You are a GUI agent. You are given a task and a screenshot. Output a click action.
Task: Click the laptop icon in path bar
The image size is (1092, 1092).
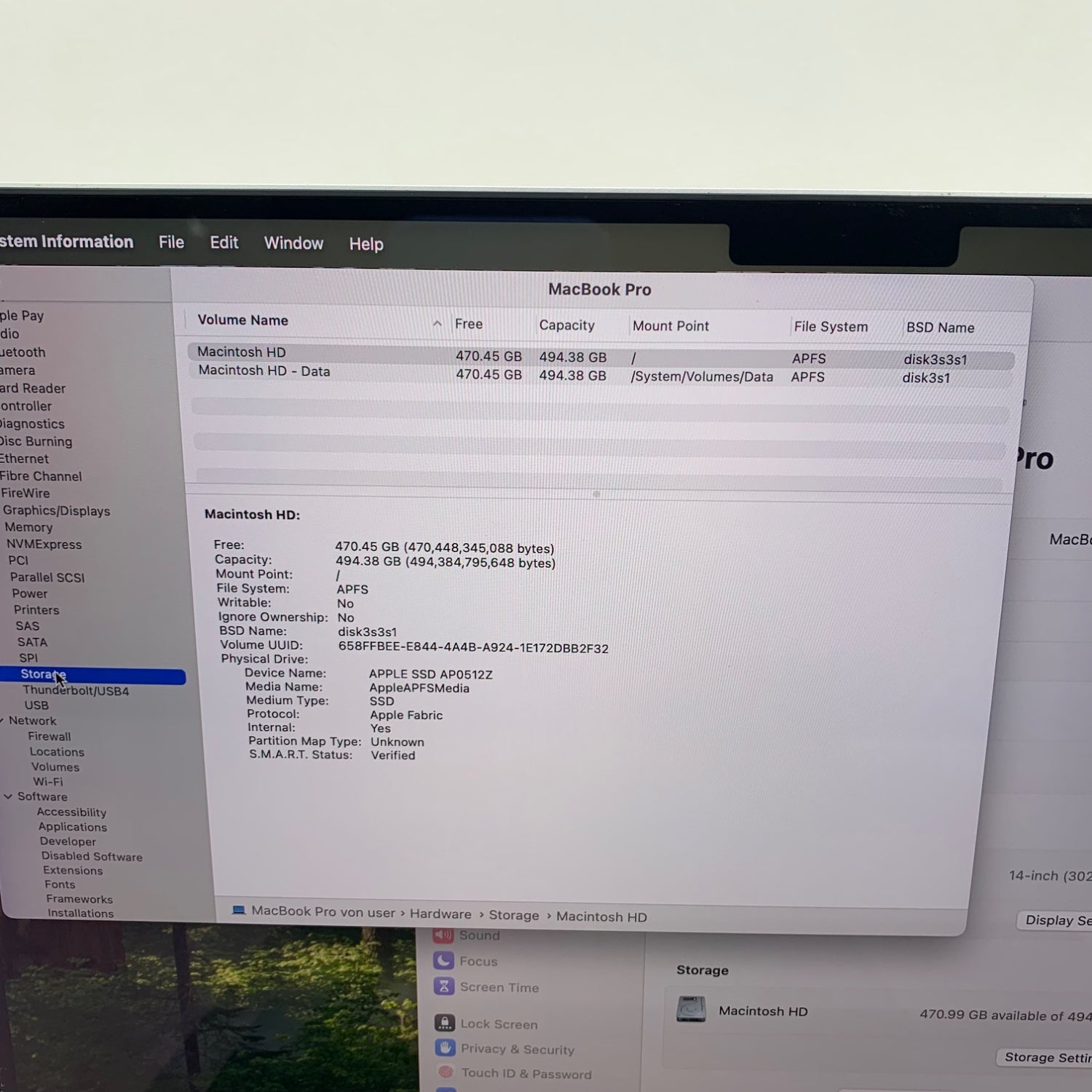[239, 911]
